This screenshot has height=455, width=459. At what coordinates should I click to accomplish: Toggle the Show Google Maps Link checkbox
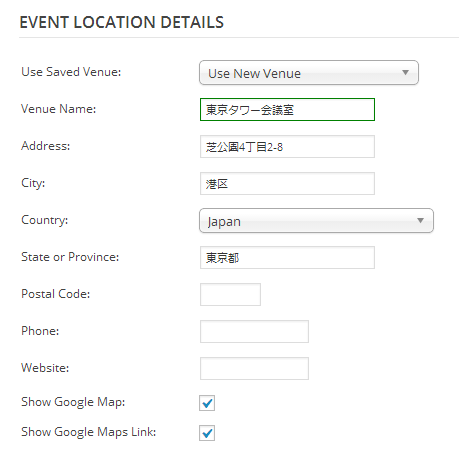tap(207, 433)
